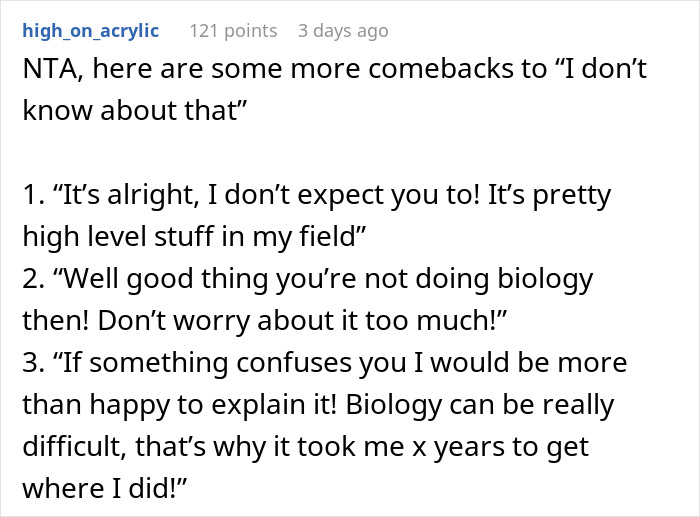This screenshot has width=700, height=517.
Task: Open the high_on_acrylic user profile
Action: click(x=89, y=31)
